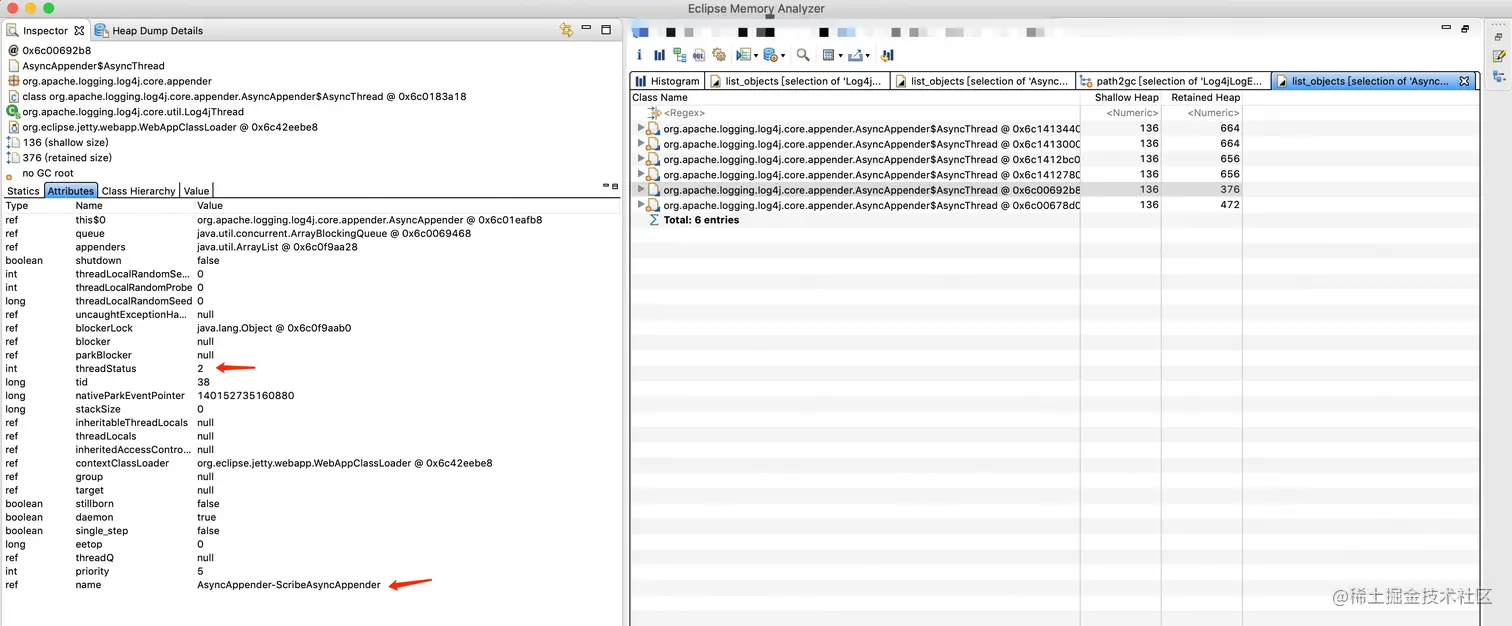The height and width of the screenshot is (626, 1512).
Task: Expand AsyncThread @ 0x6c141278 row
Action: point(642,174)
